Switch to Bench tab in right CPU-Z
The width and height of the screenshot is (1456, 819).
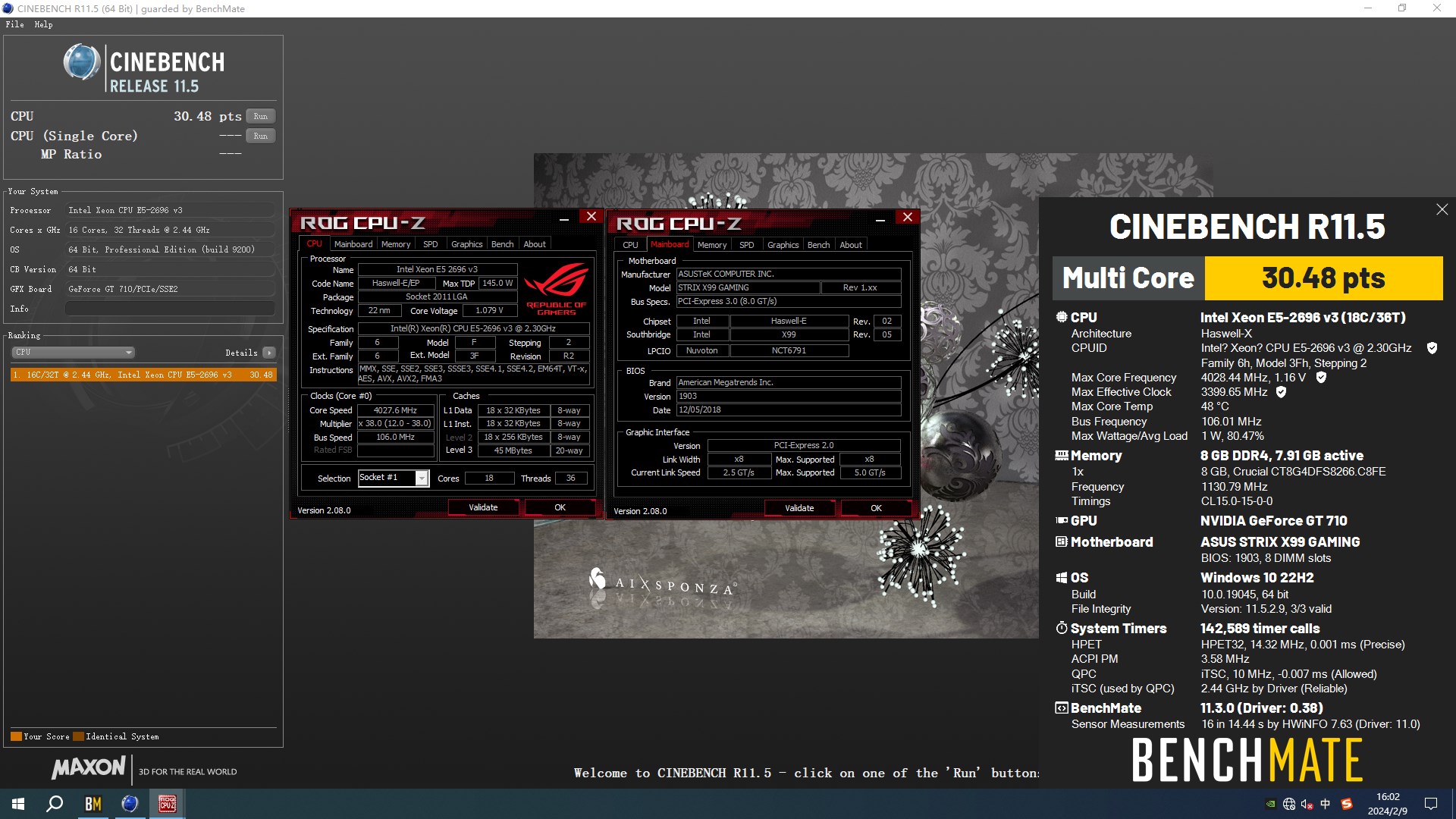(818, 245)
